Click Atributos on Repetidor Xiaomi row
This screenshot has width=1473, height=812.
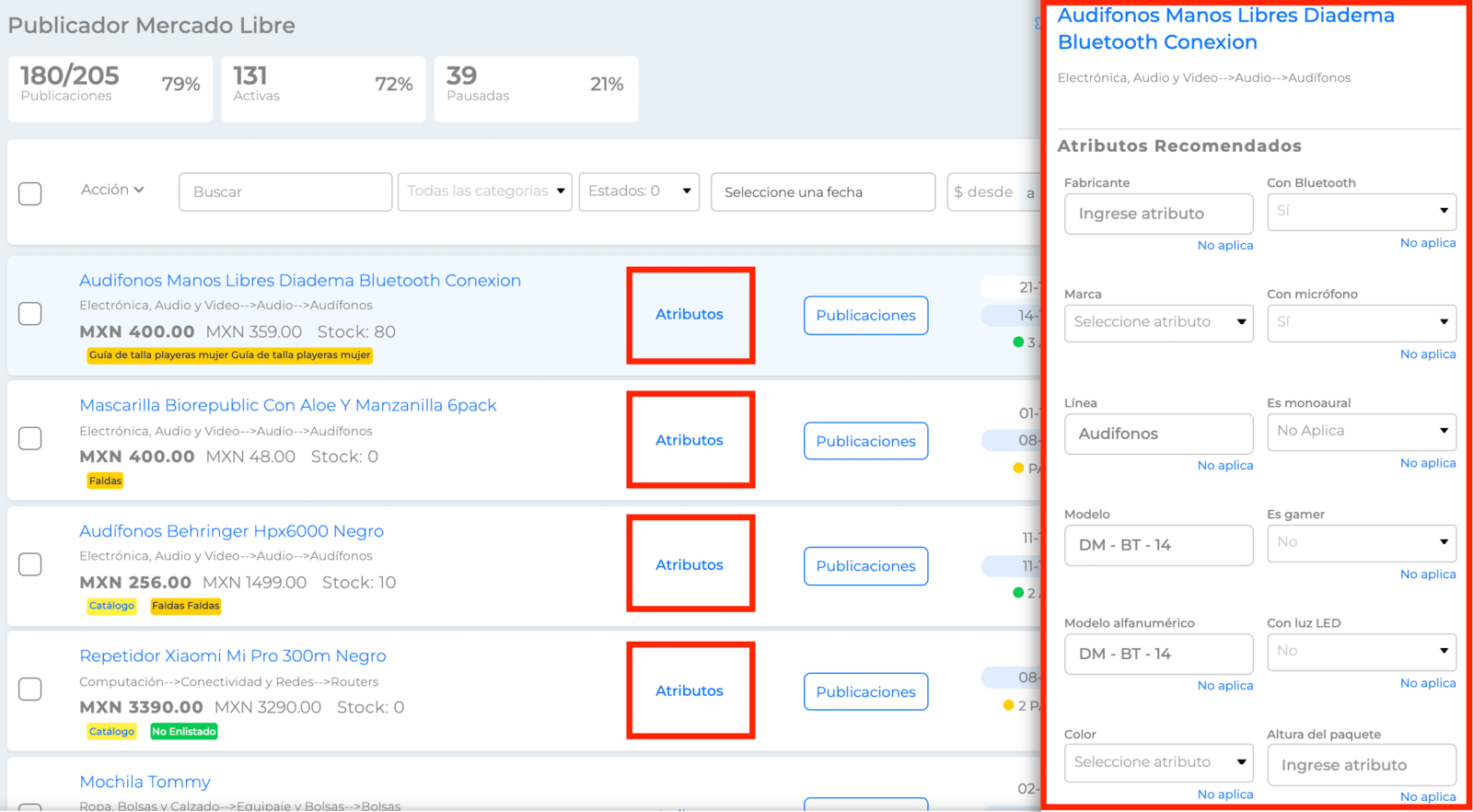coord(690,691)
